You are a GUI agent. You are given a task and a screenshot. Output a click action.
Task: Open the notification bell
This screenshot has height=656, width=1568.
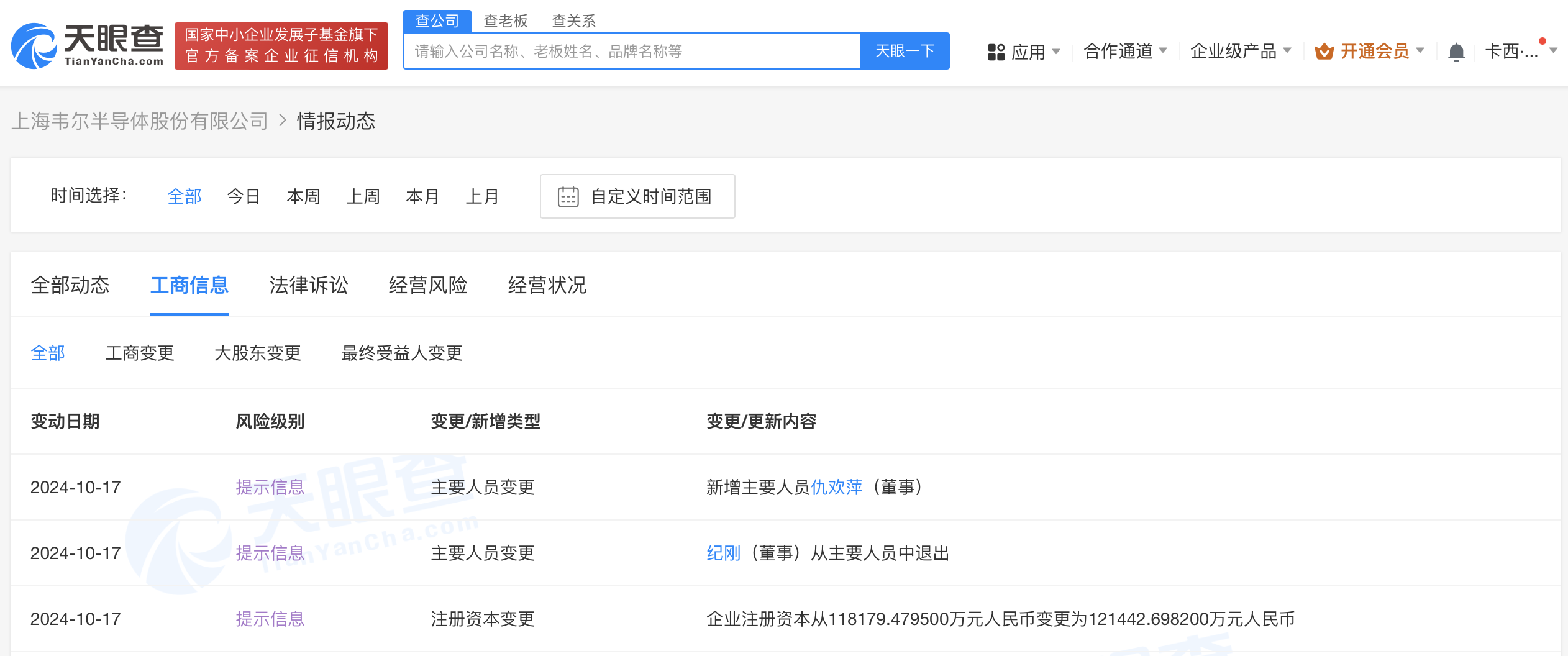point(1456,52)
